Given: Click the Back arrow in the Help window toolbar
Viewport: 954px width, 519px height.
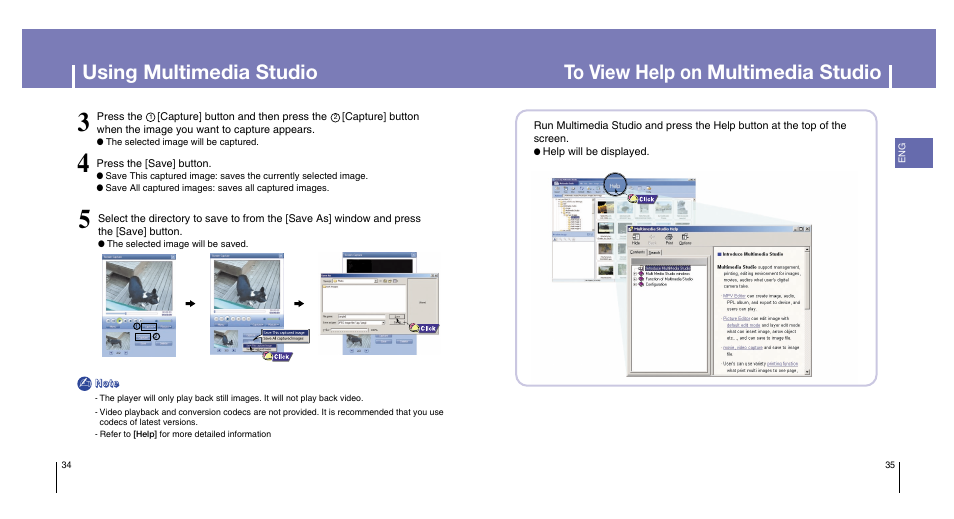Looking at the screenshot, I should (x=652, y=239).
